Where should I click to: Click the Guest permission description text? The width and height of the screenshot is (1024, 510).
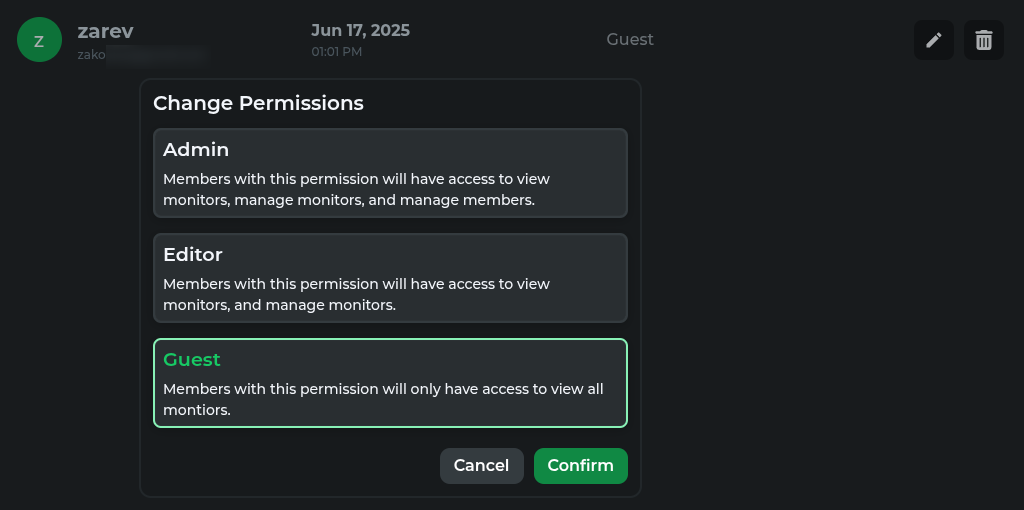coord(383,400)
